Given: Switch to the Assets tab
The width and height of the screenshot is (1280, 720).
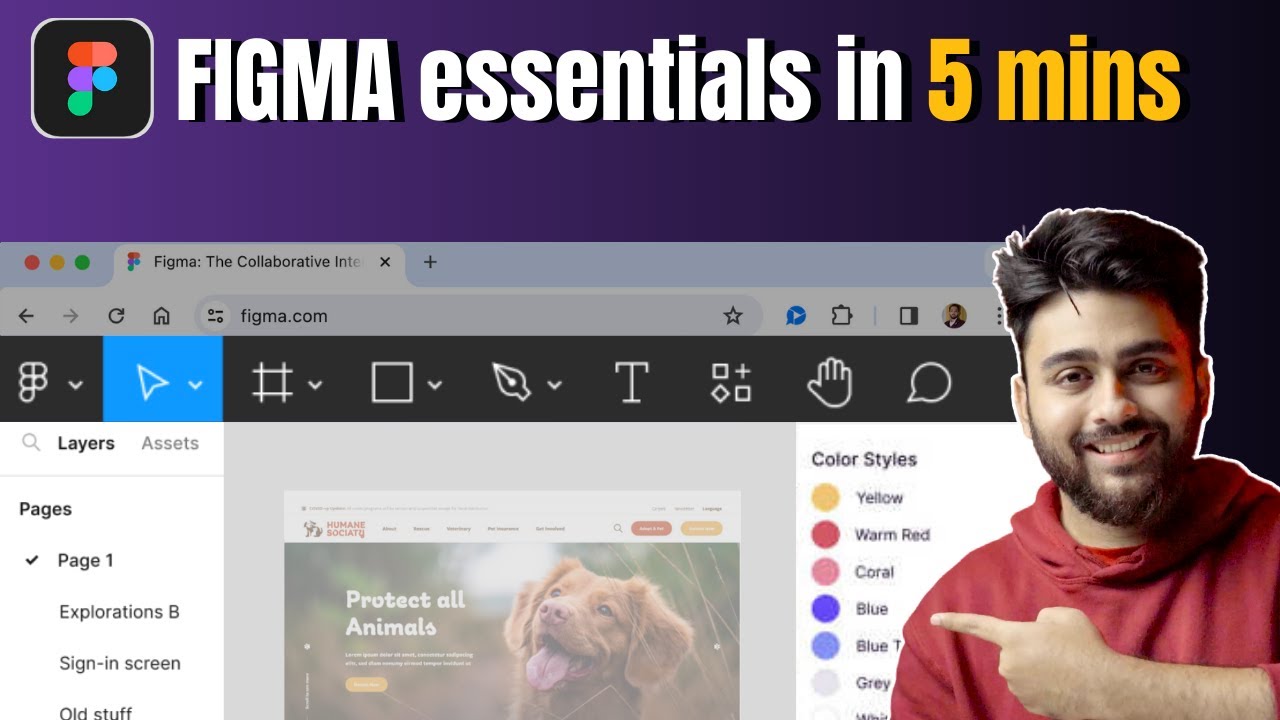Looking at the screenshot, I should 170,443.
